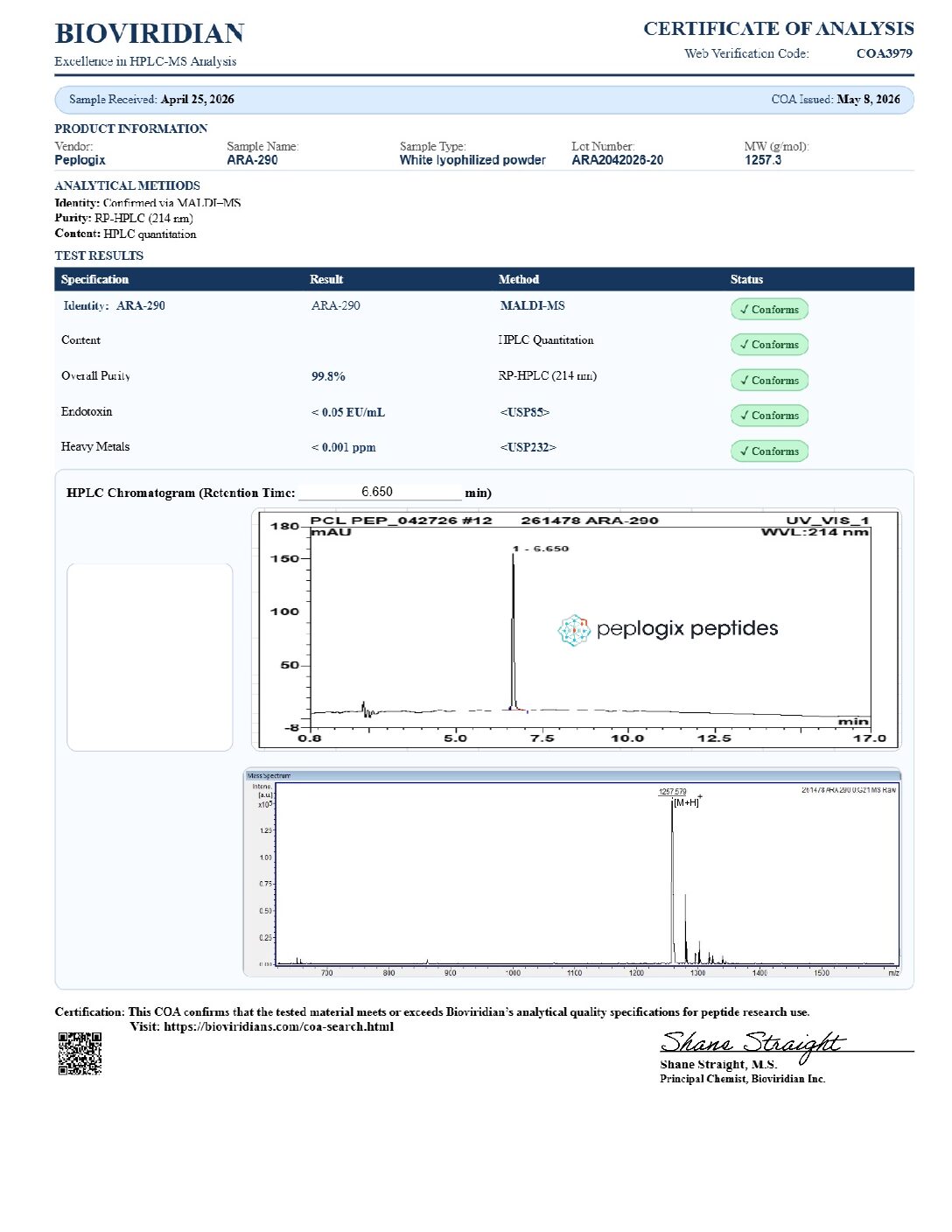Image resolution: width=952 pixels, height=1232 pixels.
Task: Click sample type White lyophilized powder
Action: [472, 160]
